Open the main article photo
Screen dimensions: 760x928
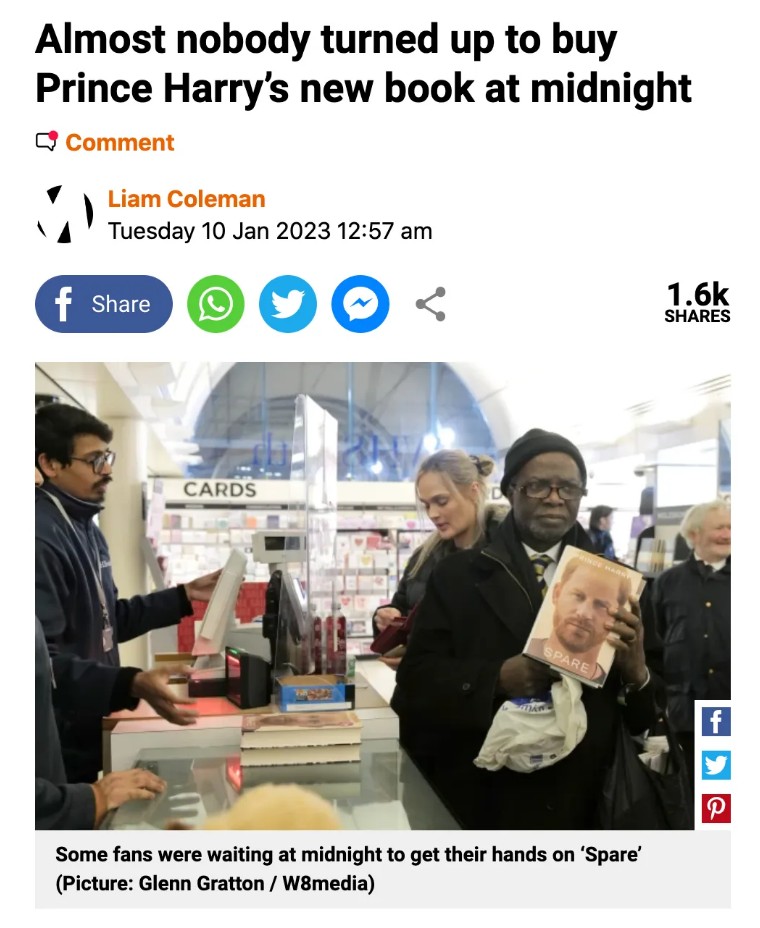[x=383, y=596]
